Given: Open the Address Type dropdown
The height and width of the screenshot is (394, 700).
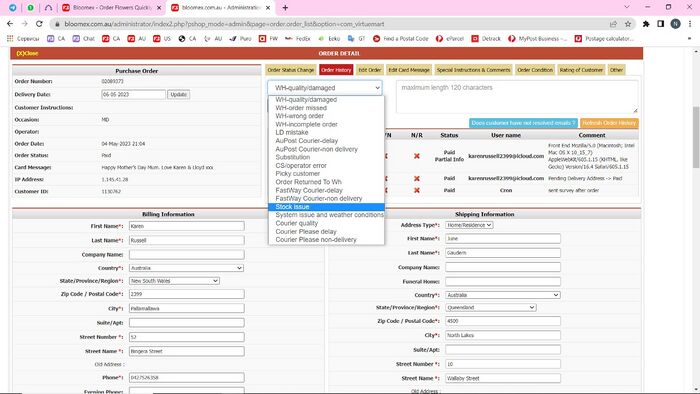Looking at the screenshot, I should point(469,225).
